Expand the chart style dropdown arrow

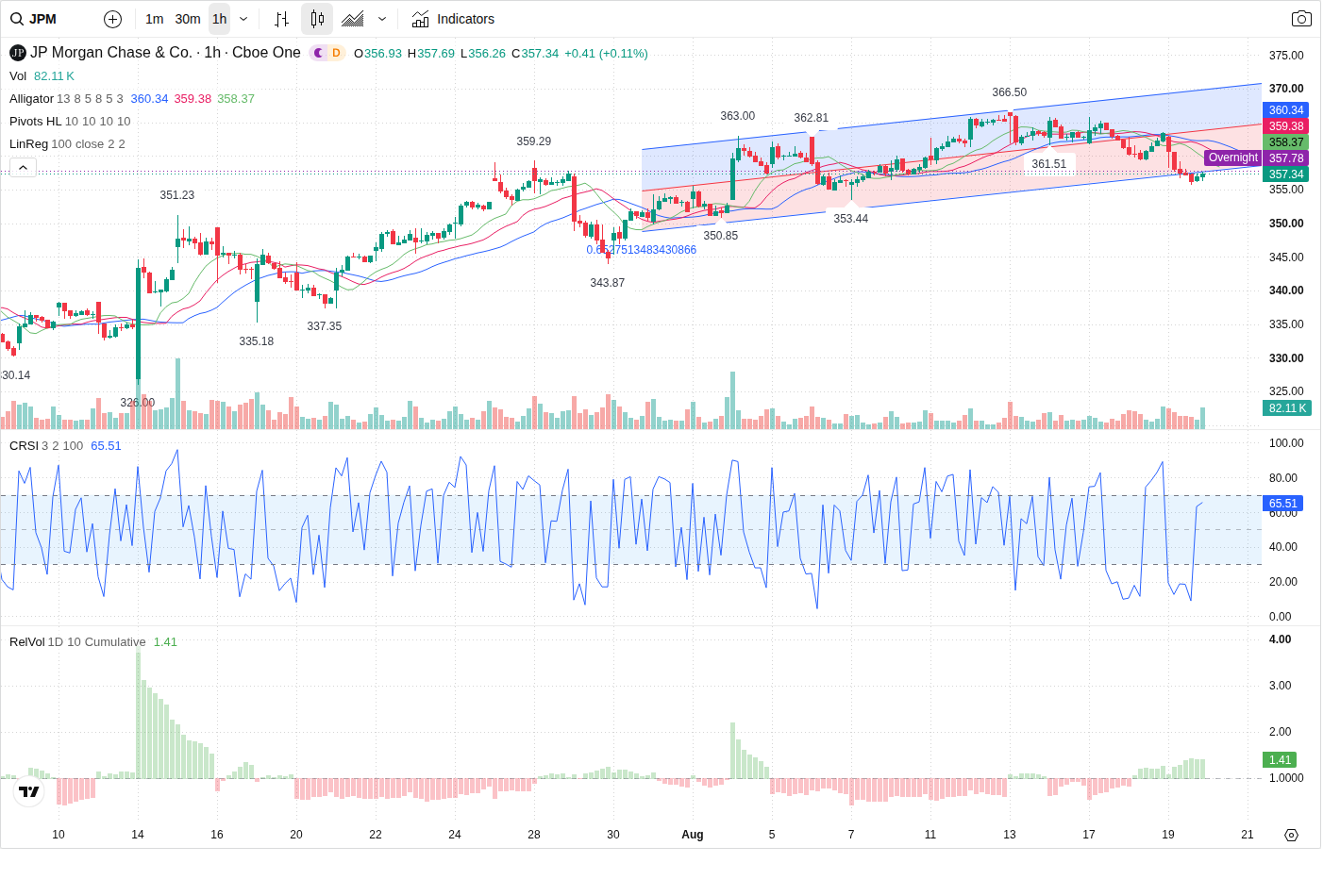coord(382,19)
